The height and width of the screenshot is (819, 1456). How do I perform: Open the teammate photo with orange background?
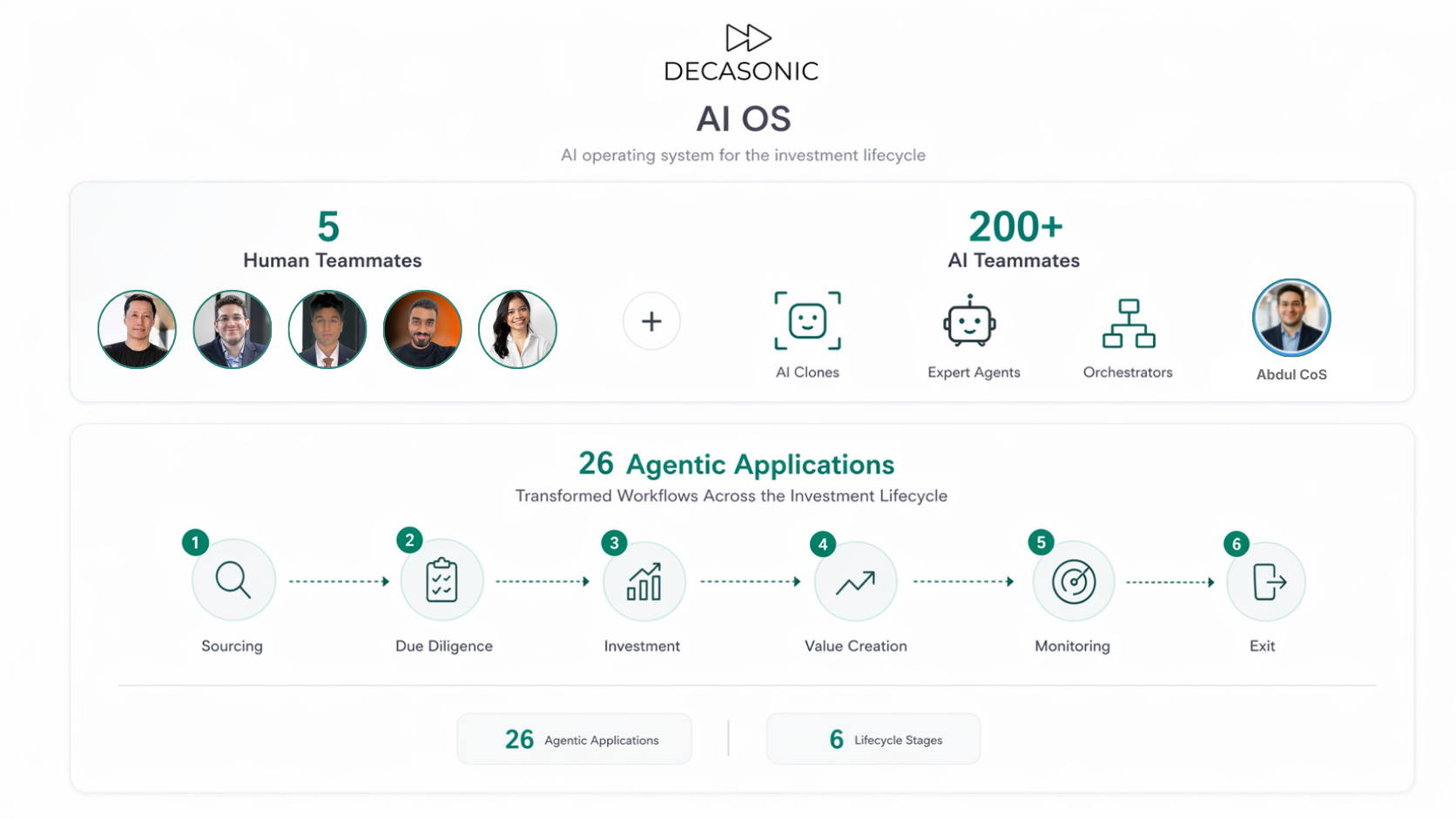pos(422,329)
